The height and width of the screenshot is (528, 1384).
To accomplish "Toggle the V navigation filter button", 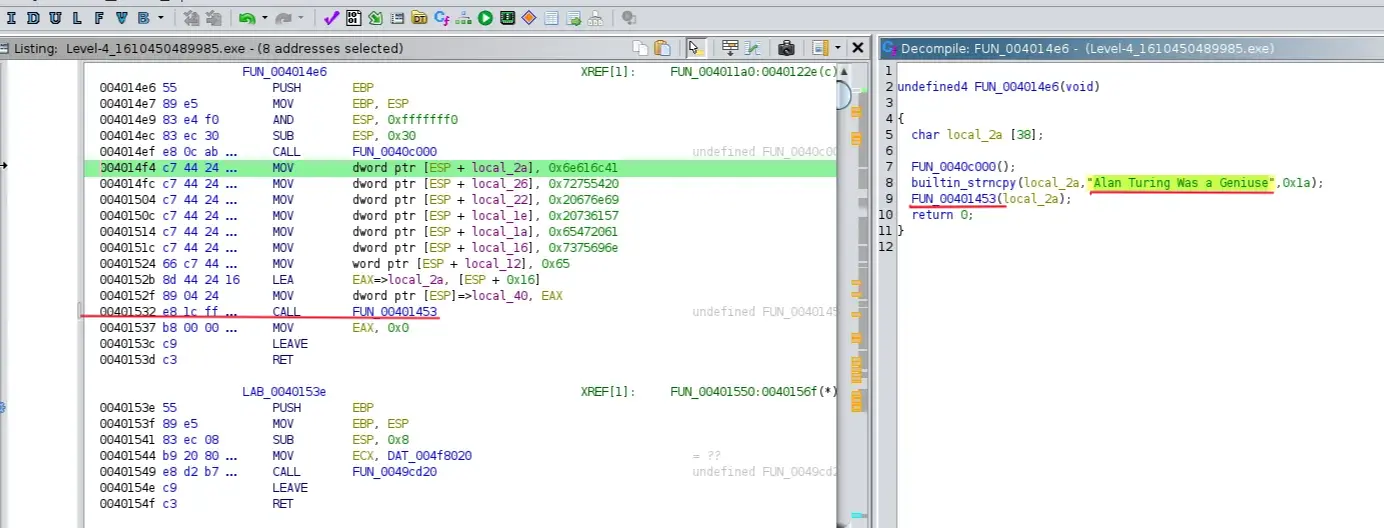I will (x=121, y=18).
